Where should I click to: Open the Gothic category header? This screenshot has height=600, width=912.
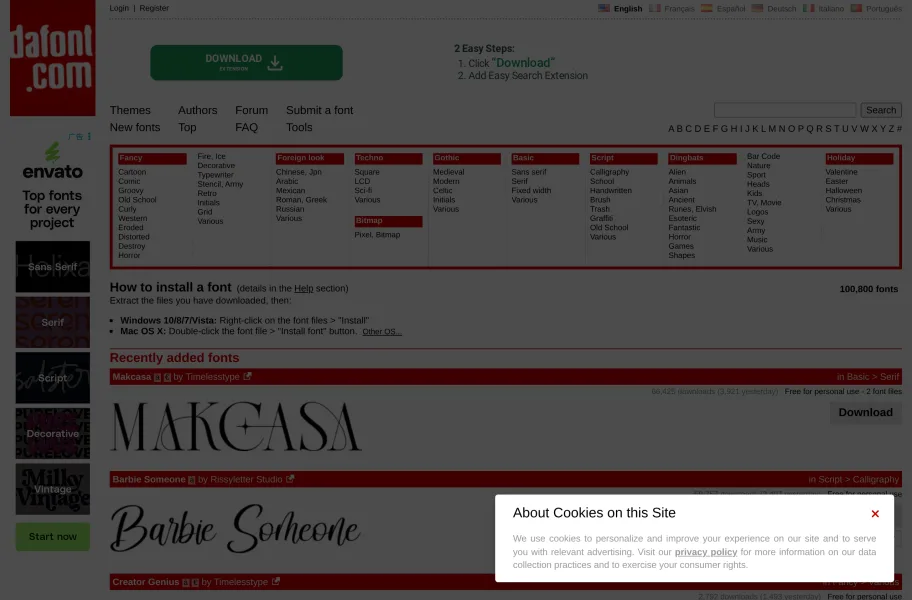(466, 158)
